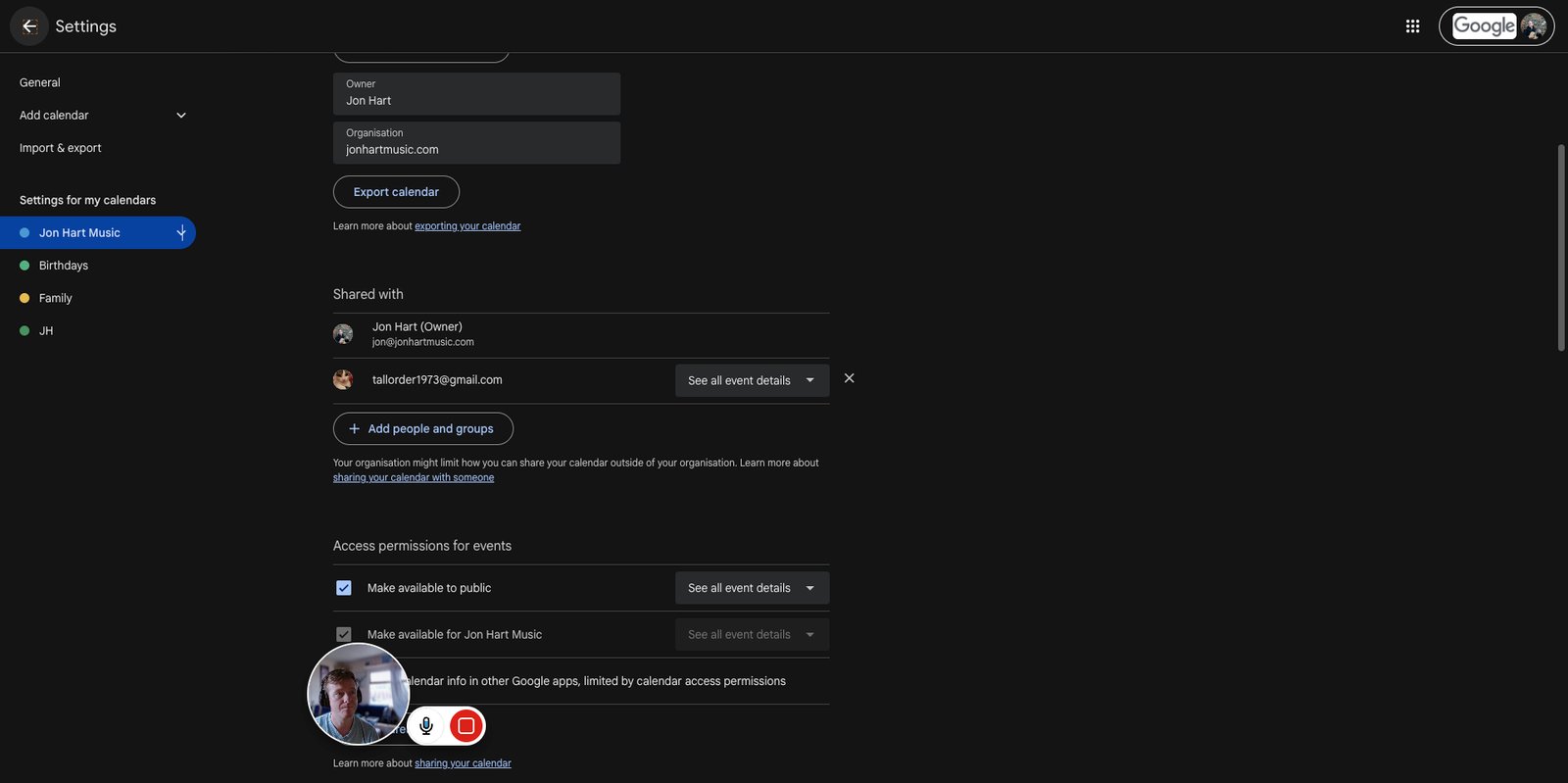
Task: Open Jon Hart Music organisation access dropdown
Action: (x=752, y=635)
